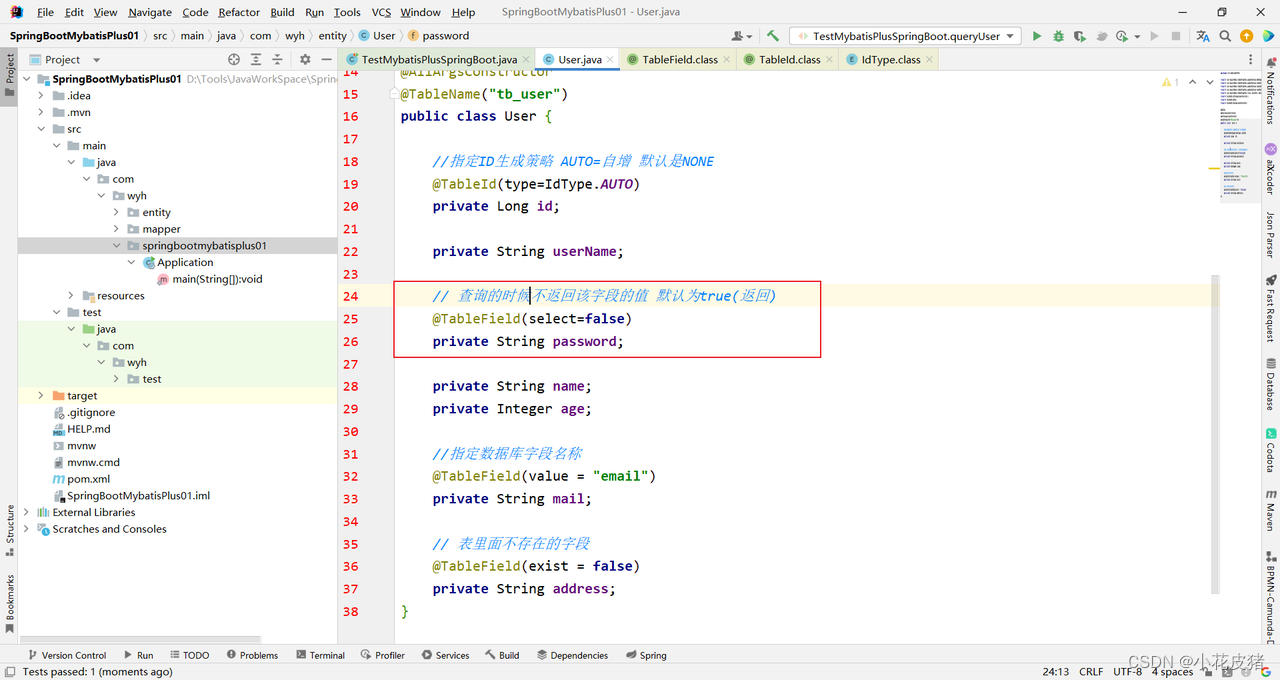Open the Json Parser side panel
Image resolution: width=1280 pixels, height=680 pixels.
click(x=1271, y=234)
